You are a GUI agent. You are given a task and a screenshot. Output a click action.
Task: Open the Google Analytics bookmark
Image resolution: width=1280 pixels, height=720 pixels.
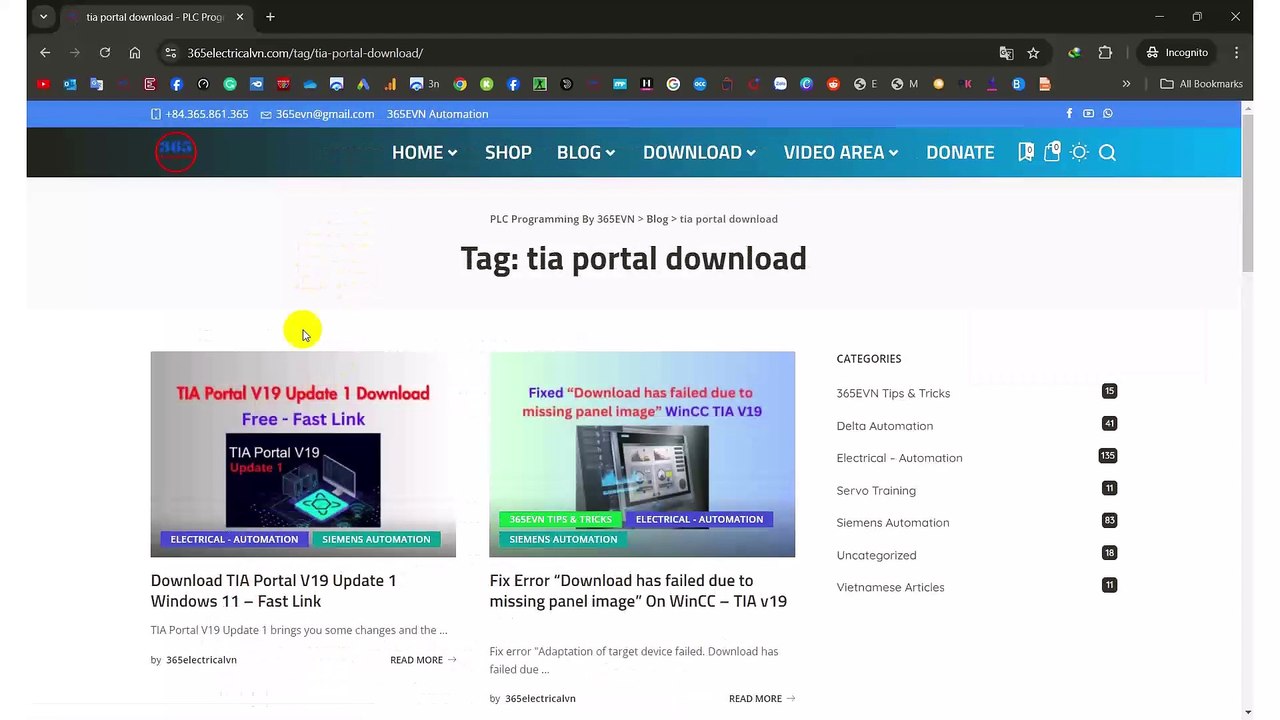(x=390, y=84)
